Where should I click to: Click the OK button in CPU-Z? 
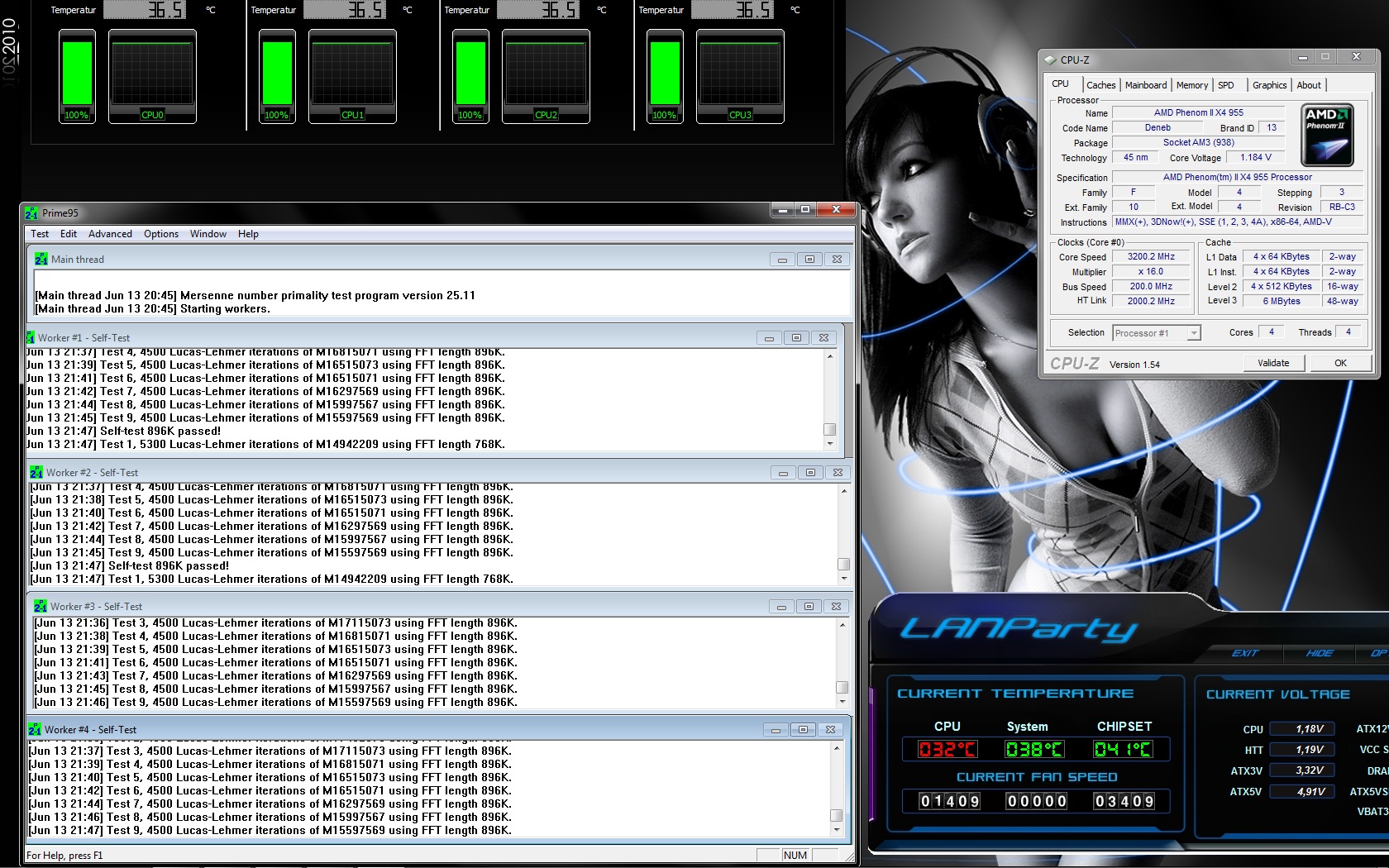1340,363
